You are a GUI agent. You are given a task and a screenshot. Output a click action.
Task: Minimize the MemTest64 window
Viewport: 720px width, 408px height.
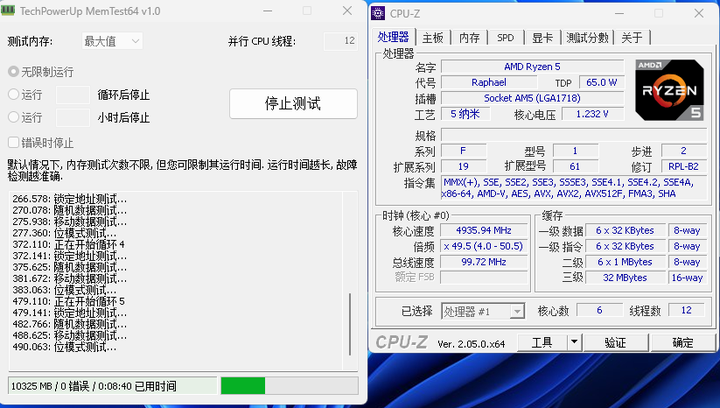[x=268, y=11]
